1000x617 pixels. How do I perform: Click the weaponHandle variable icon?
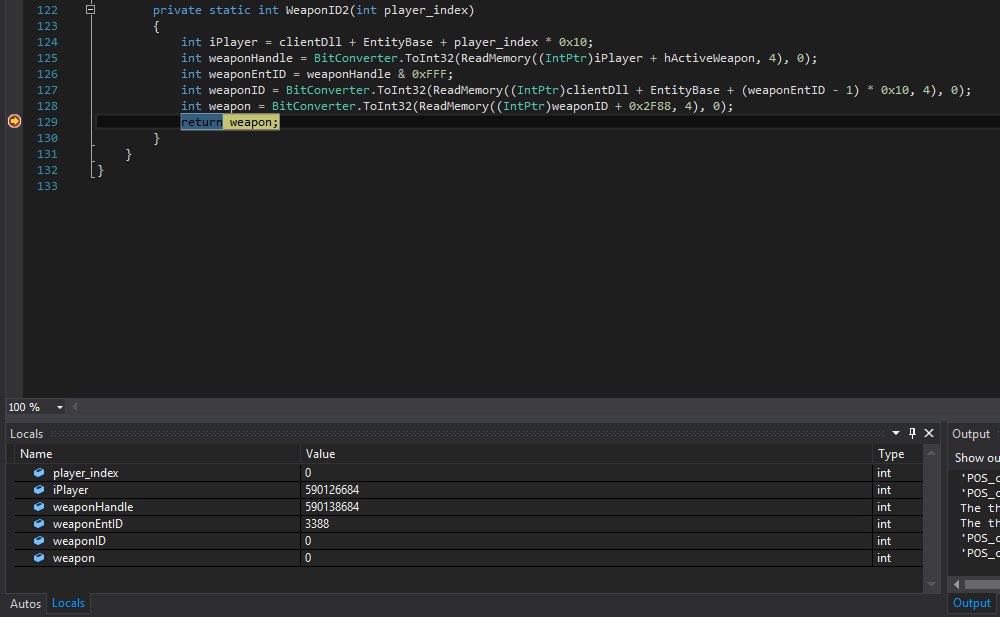[x=39, y=507]
